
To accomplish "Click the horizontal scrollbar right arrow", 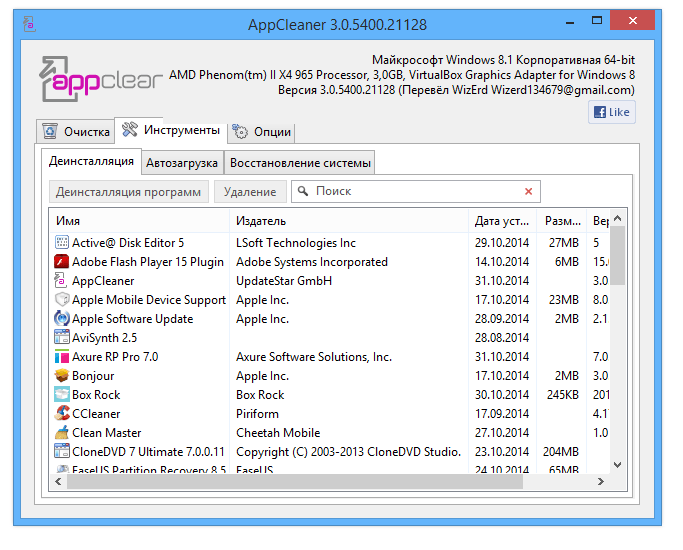I will [601, 482].
